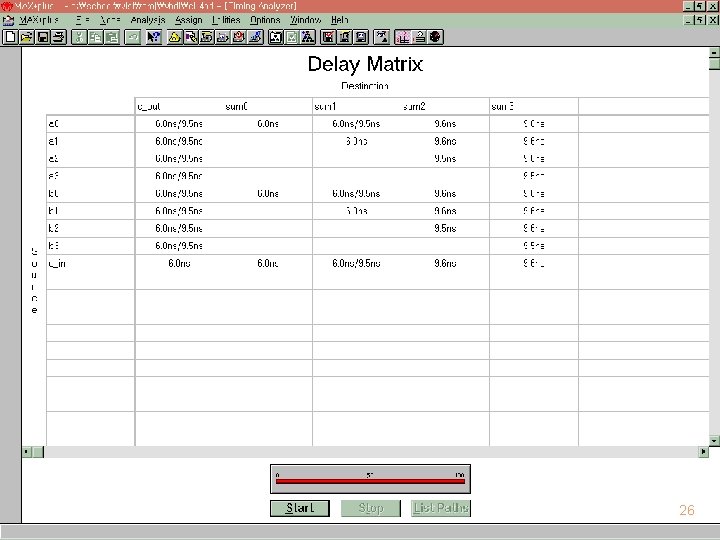Open the Floorplan Editor icon
720x540 pixels.
click(x=190, y=37)
